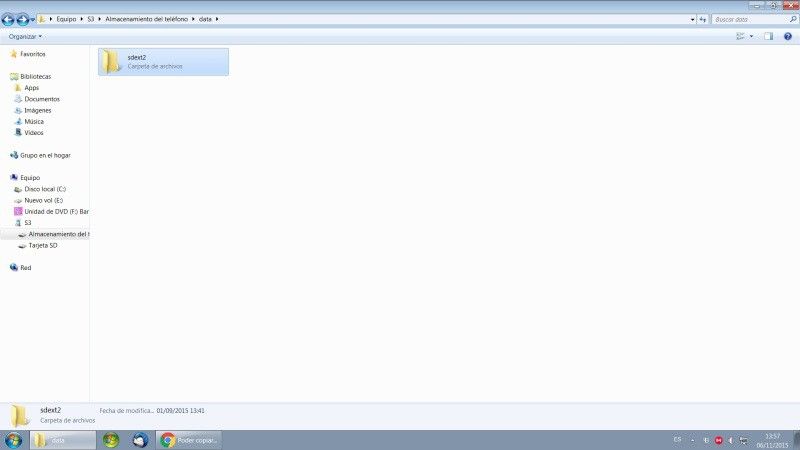Refresh the folder via address bar refresh icon
The height and width of the screenshot is (450, 800).
pyautogui.click(x=703, y=19)
